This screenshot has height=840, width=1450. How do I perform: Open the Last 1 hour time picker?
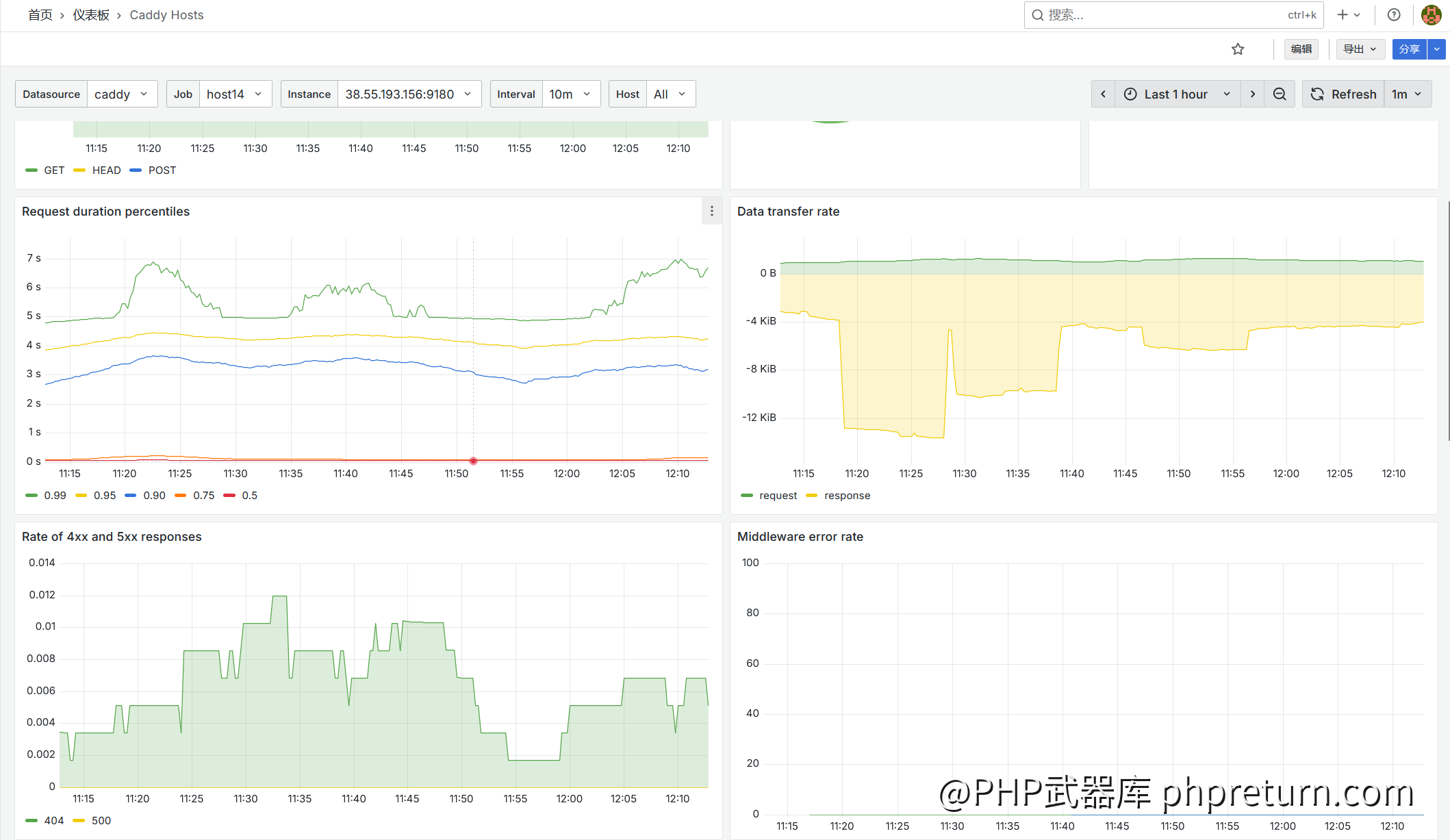1176,94
